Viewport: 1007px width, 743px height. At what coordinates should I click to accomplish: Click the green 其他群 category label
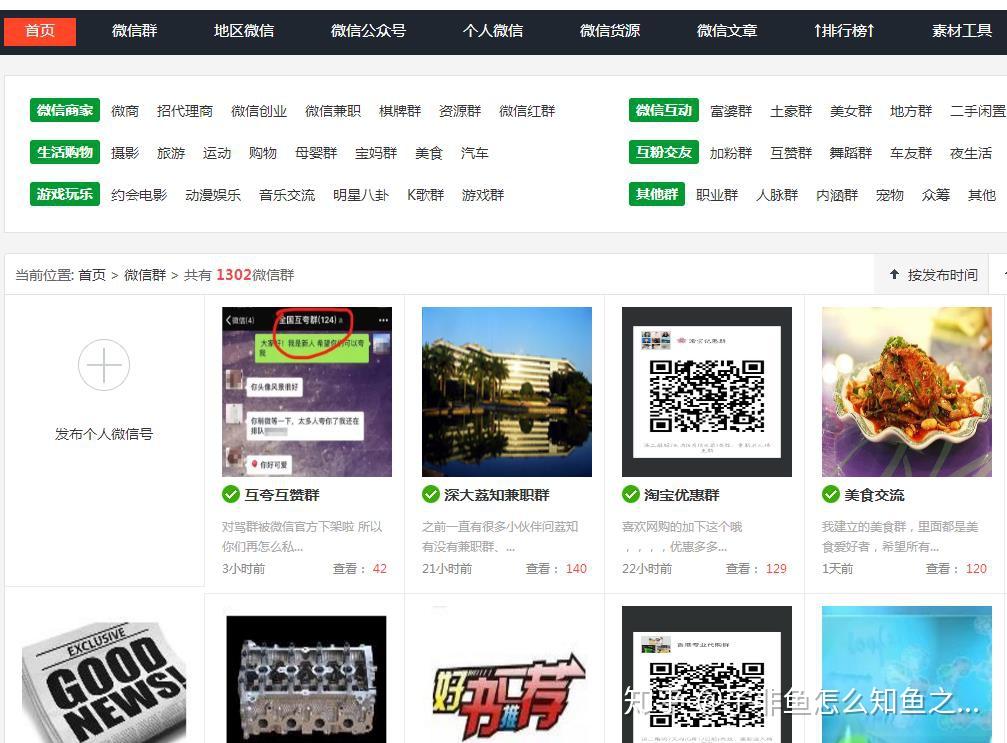click(x=657, y=194)
